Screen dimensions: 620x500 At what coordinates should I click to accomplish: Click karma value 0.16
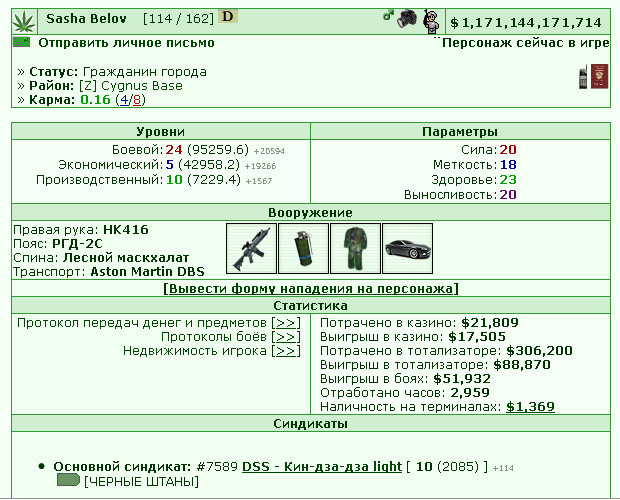click(x=95, y=100)
